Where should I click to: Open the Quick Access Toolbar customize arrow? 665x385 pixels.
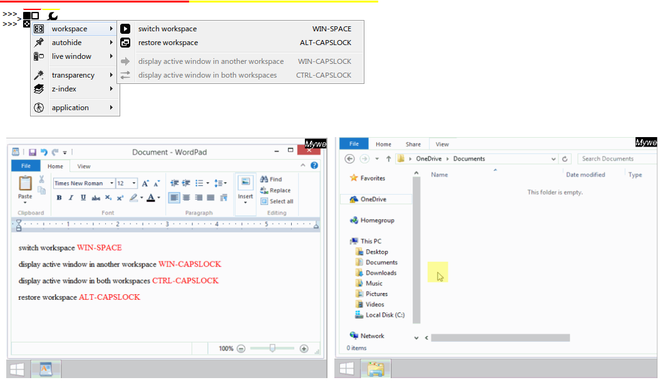(x=65, y=152)
